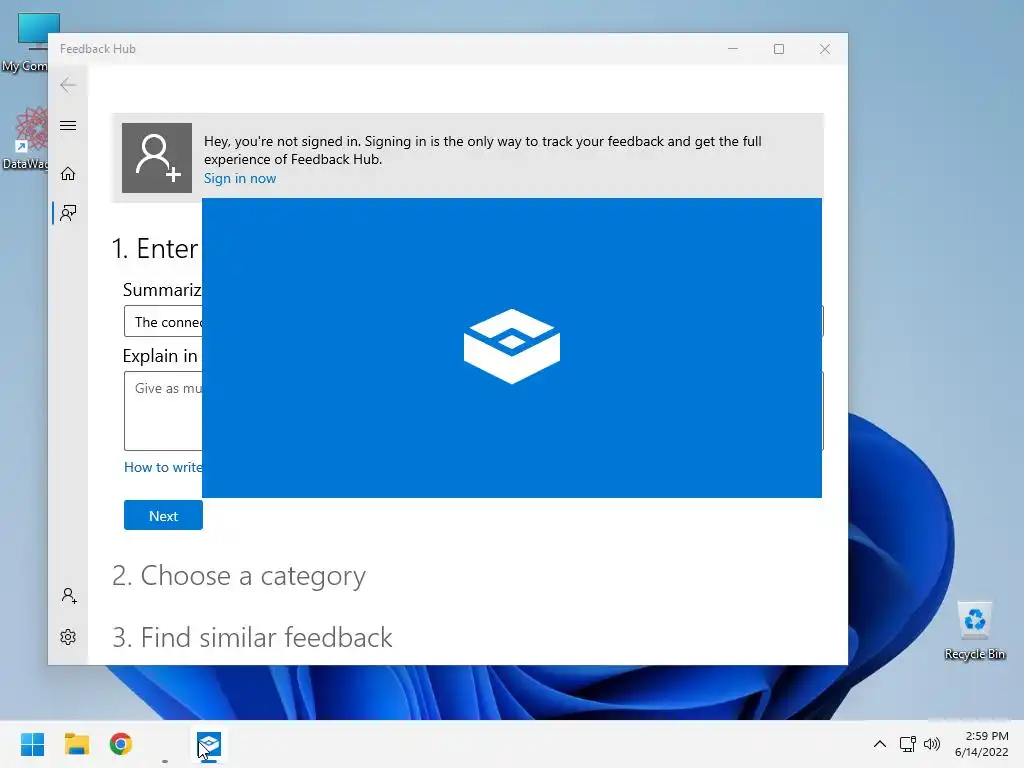
Task: Go back using the back arrow
Action: pyautogui.click(x=68, y=85)
